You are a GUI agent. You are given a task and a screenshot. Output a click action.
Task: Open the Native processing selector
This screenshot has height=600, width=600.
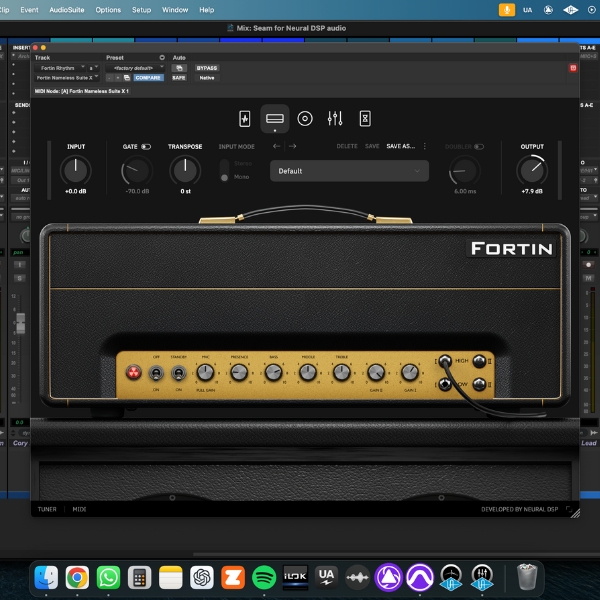point(207,78)
